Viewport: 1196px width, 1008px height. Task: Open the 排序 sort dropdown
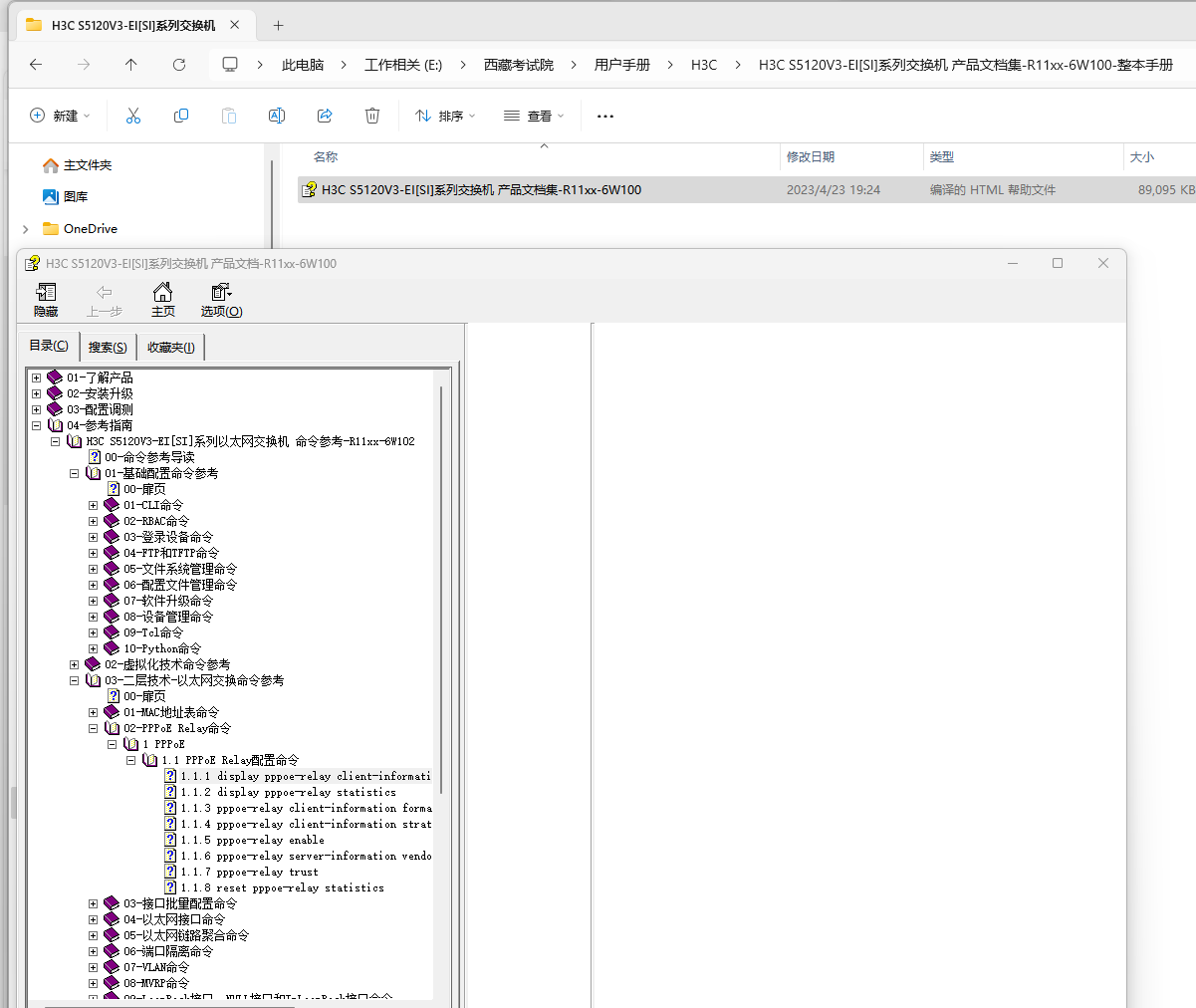445,117
